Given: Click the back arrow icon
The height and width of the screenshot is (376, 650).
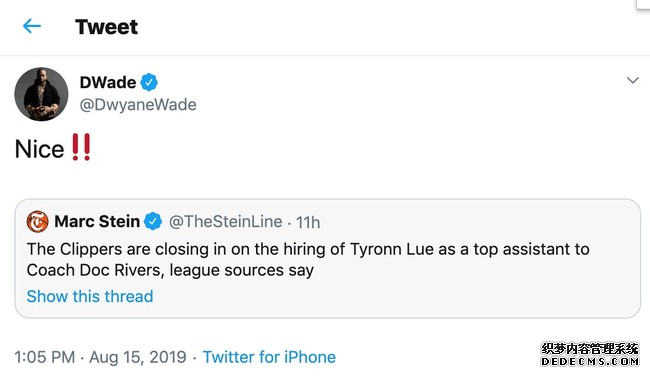Looking at the screenshot, I should 32,26.
